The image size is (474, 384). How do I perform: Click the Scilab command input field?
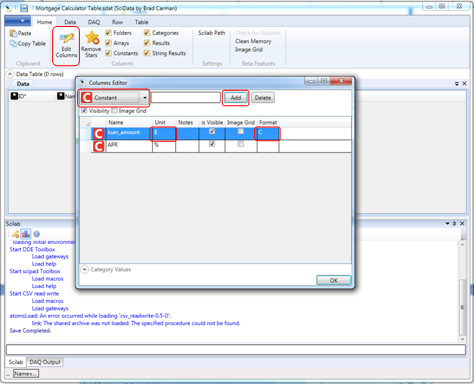[236, 349]
